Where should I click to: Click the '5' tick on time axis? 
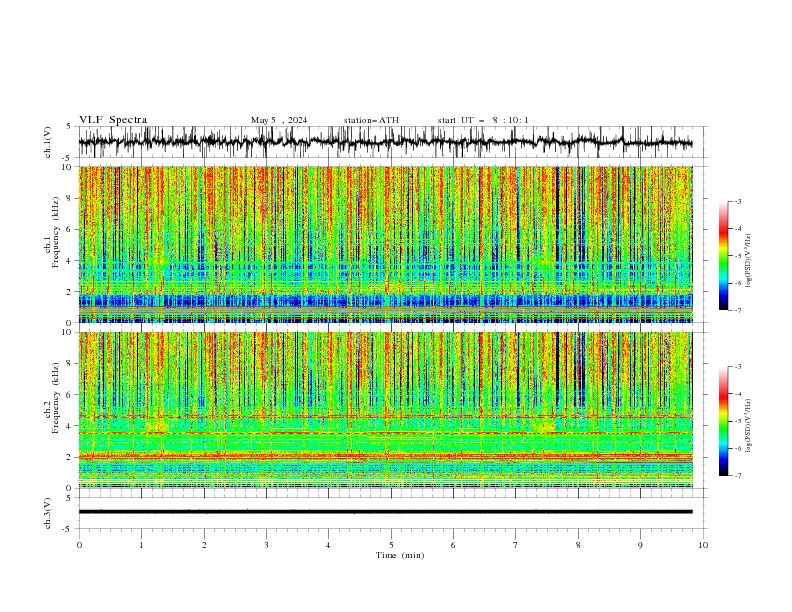click(x=391, y=545)
